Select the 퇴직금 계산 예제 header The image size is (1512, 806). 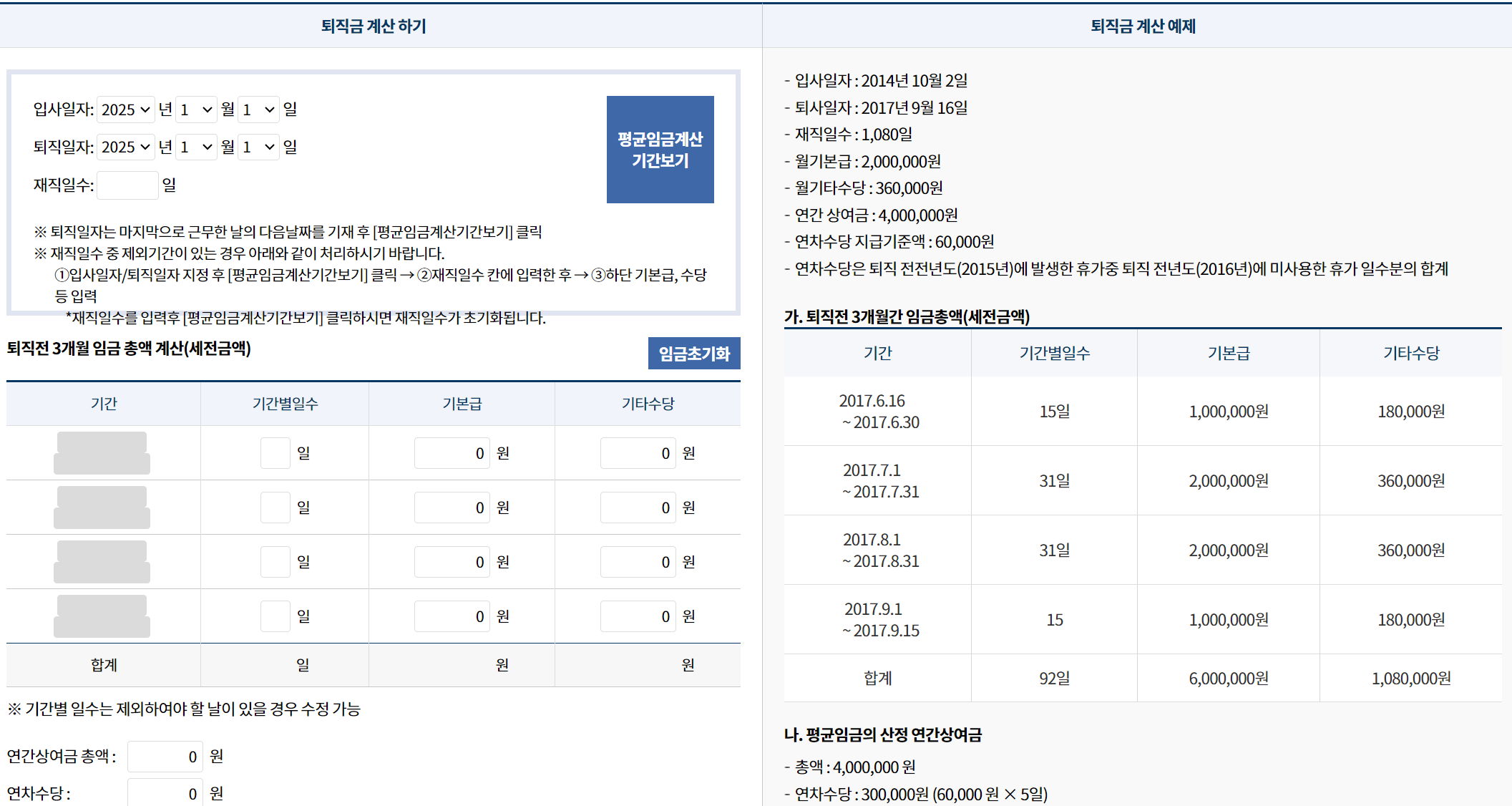1136,26
